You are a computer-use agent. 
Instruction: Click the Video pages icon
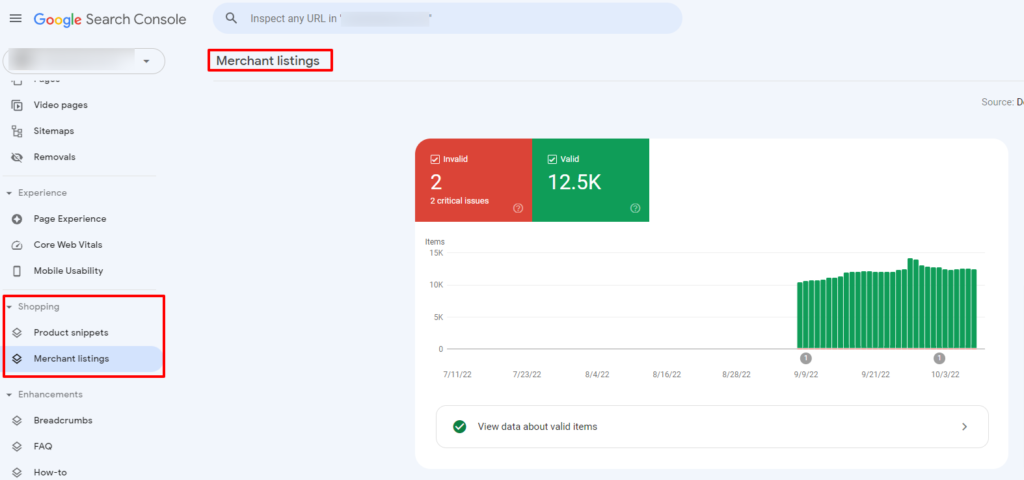click(18, 105)
